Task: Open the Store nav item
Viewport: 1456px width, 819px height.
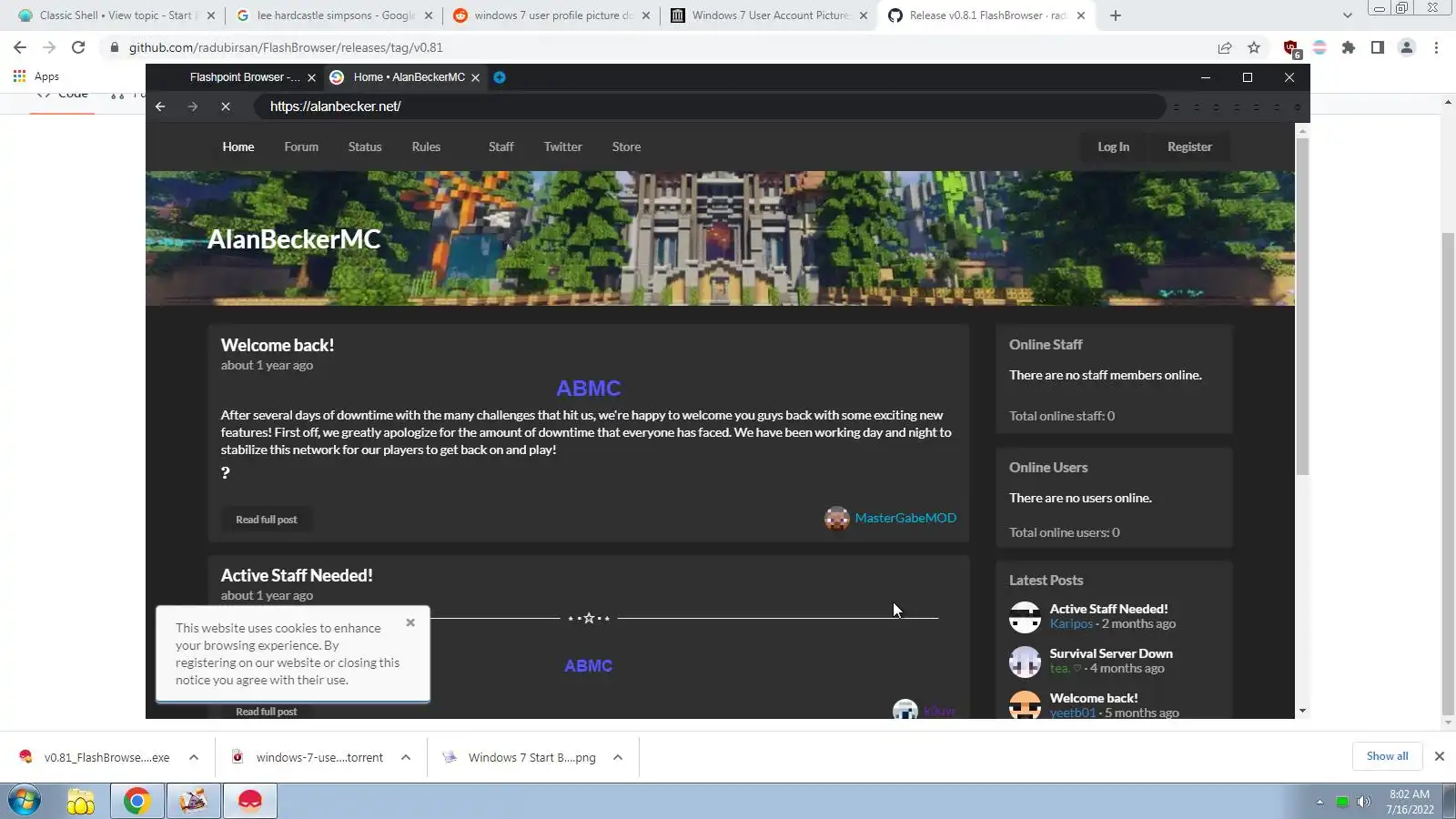Action: (627, 147)
